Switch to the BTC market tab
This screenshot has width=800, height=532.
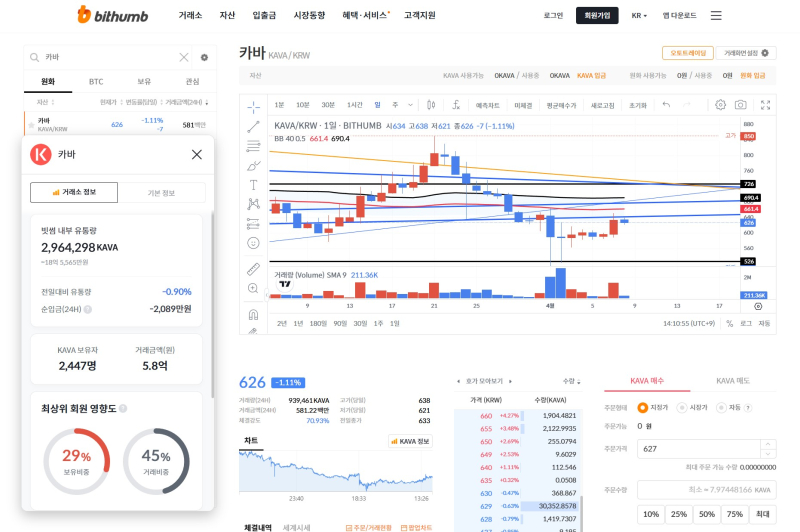tap(96, 82)
